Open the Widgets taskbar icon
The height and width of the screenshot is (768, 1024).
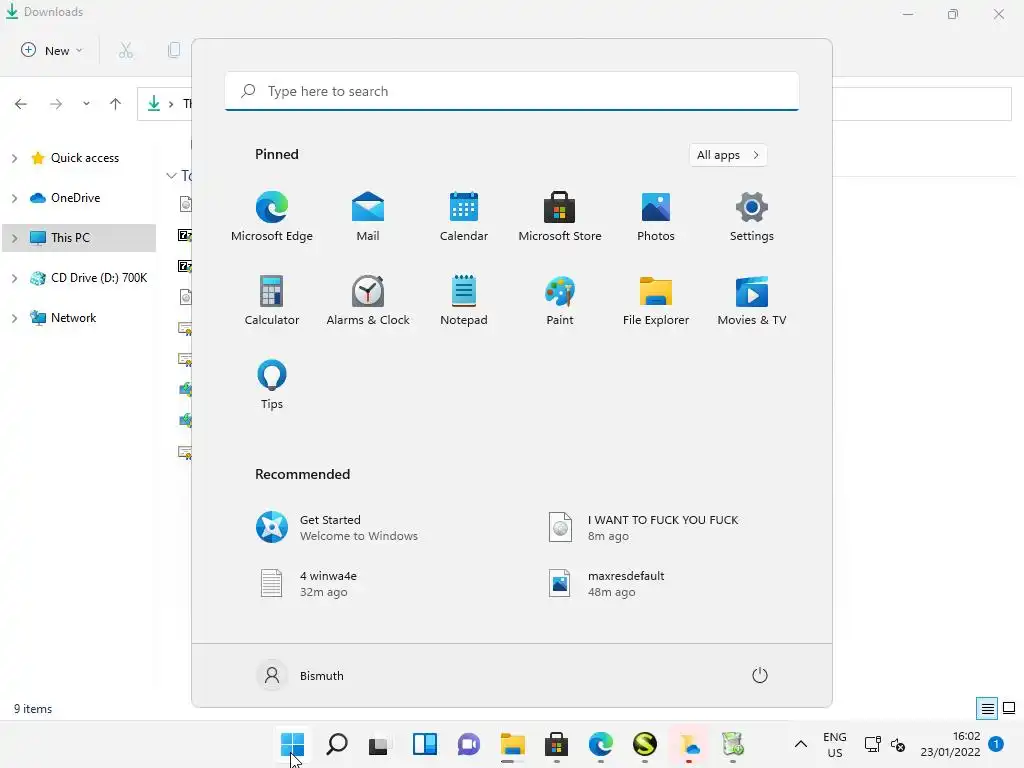pyautogui.click(x=424, y=744)
